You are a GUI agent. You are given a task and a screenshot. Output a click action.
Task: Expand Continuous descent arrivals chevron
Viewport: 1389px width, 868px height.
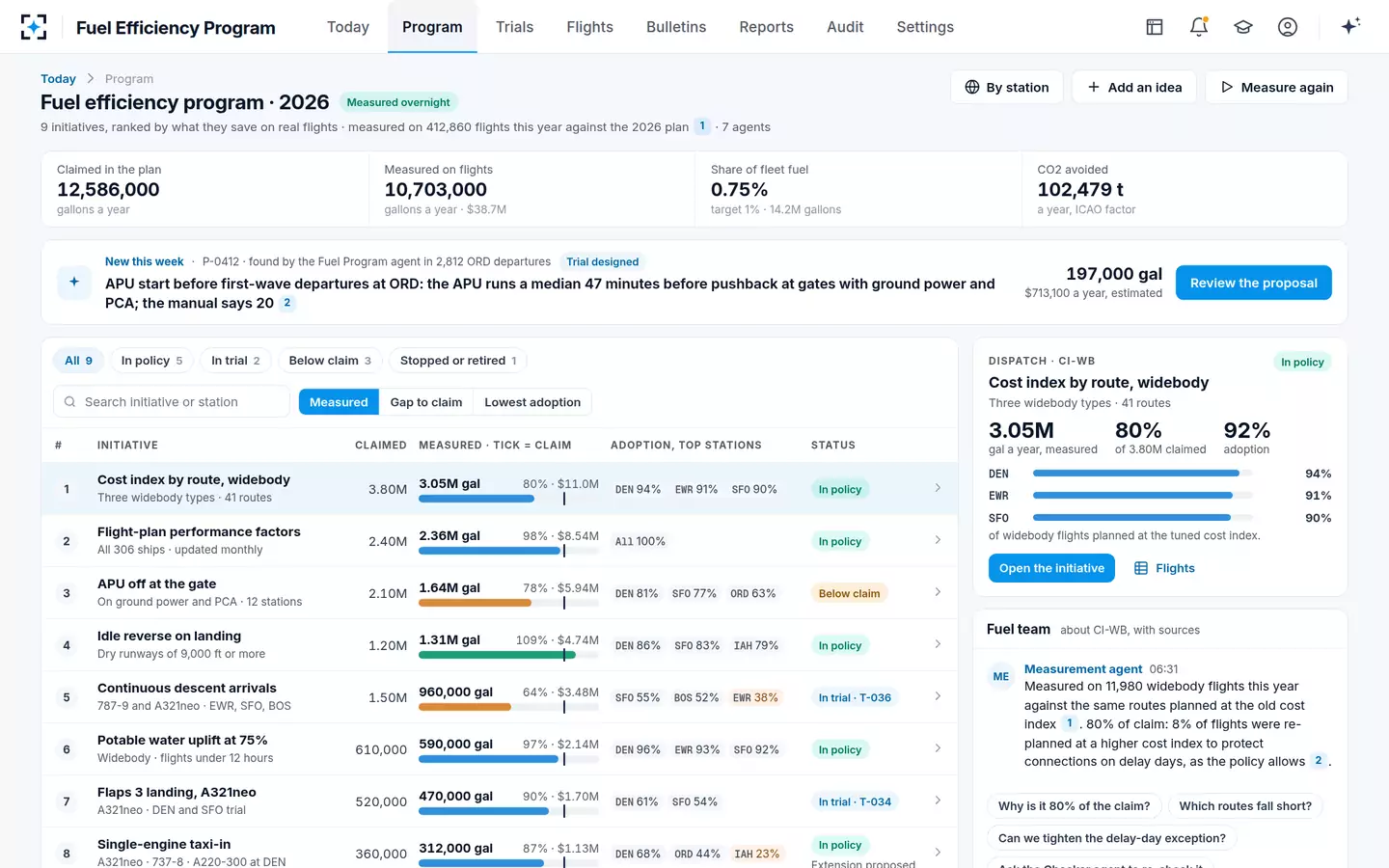point(938,696)
